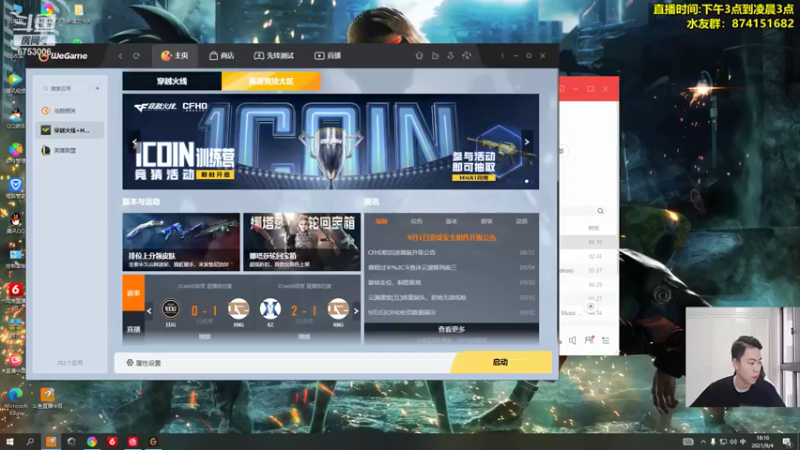Refresh the WeGame page
The image size is (800, 450).
136,56
